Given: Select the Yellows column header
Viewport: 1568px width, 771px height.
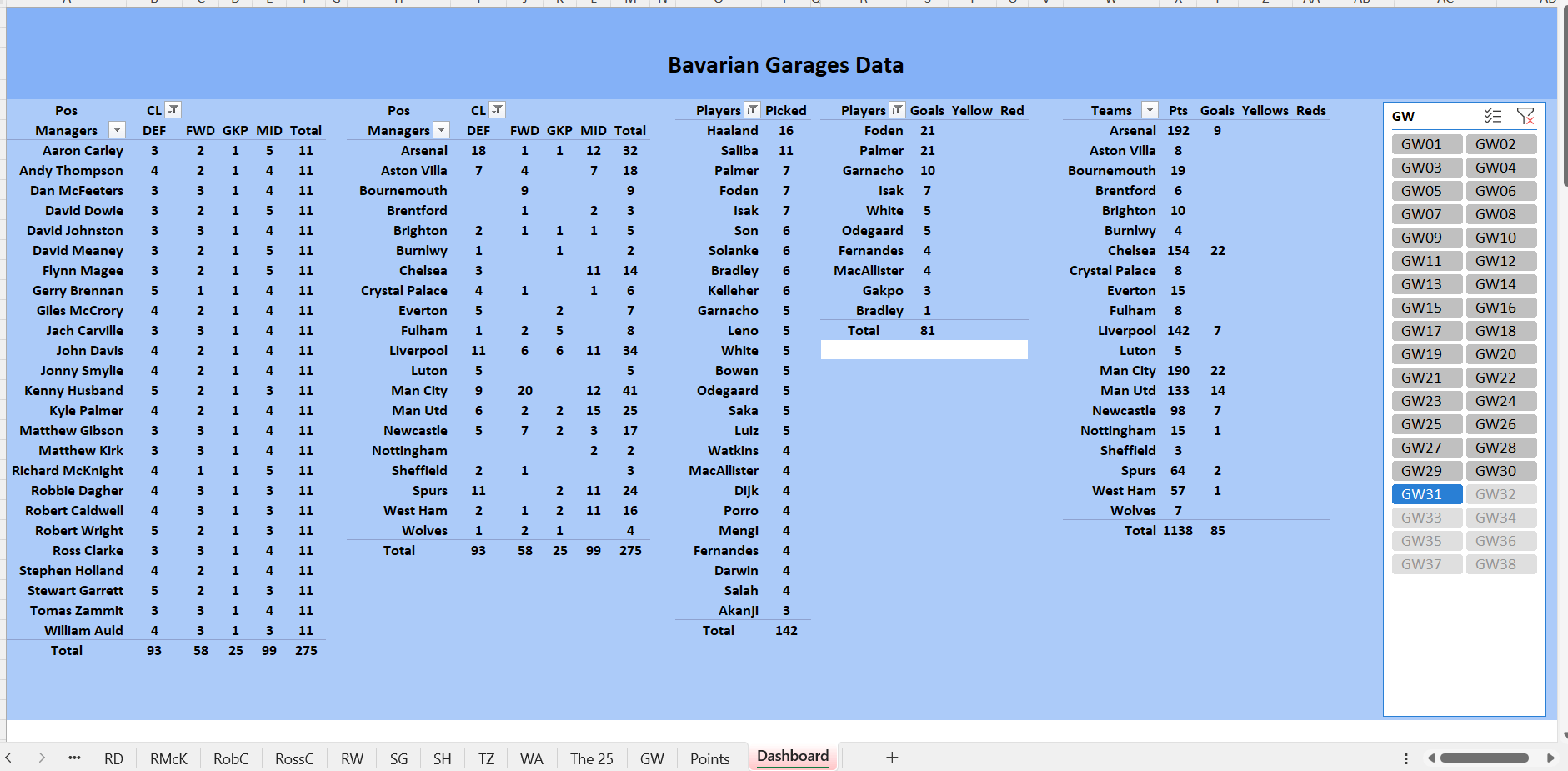Looking at the screenshot, I should click(1265, 111).
